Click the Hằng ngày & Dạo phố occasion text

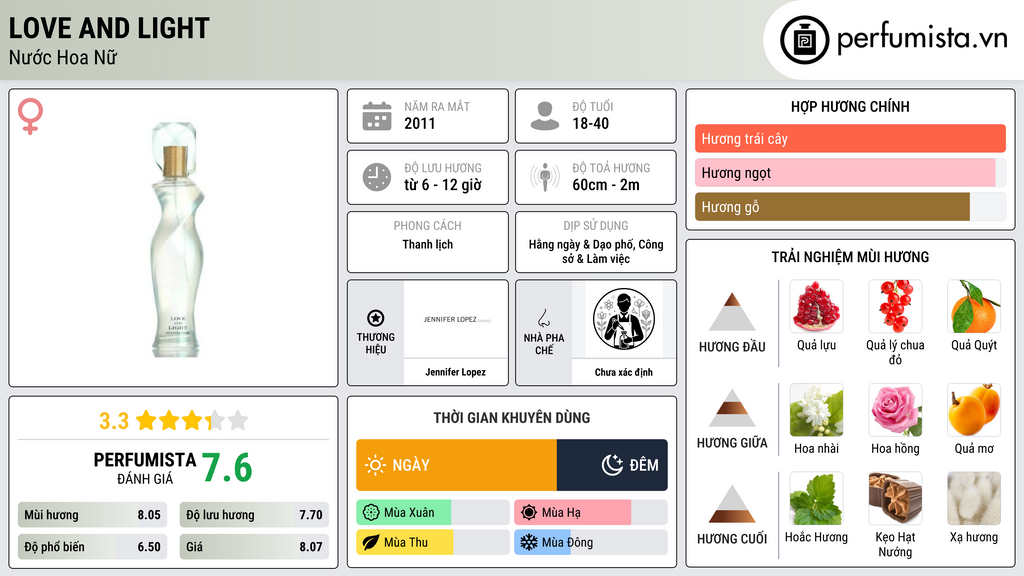click(596, 251)
